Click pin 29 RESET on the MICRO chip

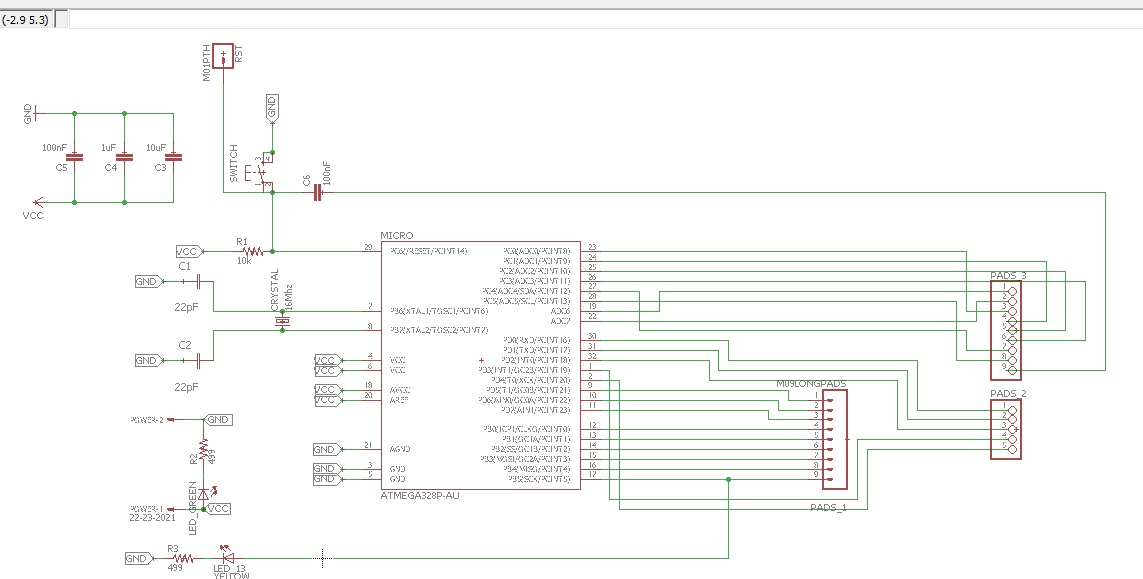click(372, 251)
